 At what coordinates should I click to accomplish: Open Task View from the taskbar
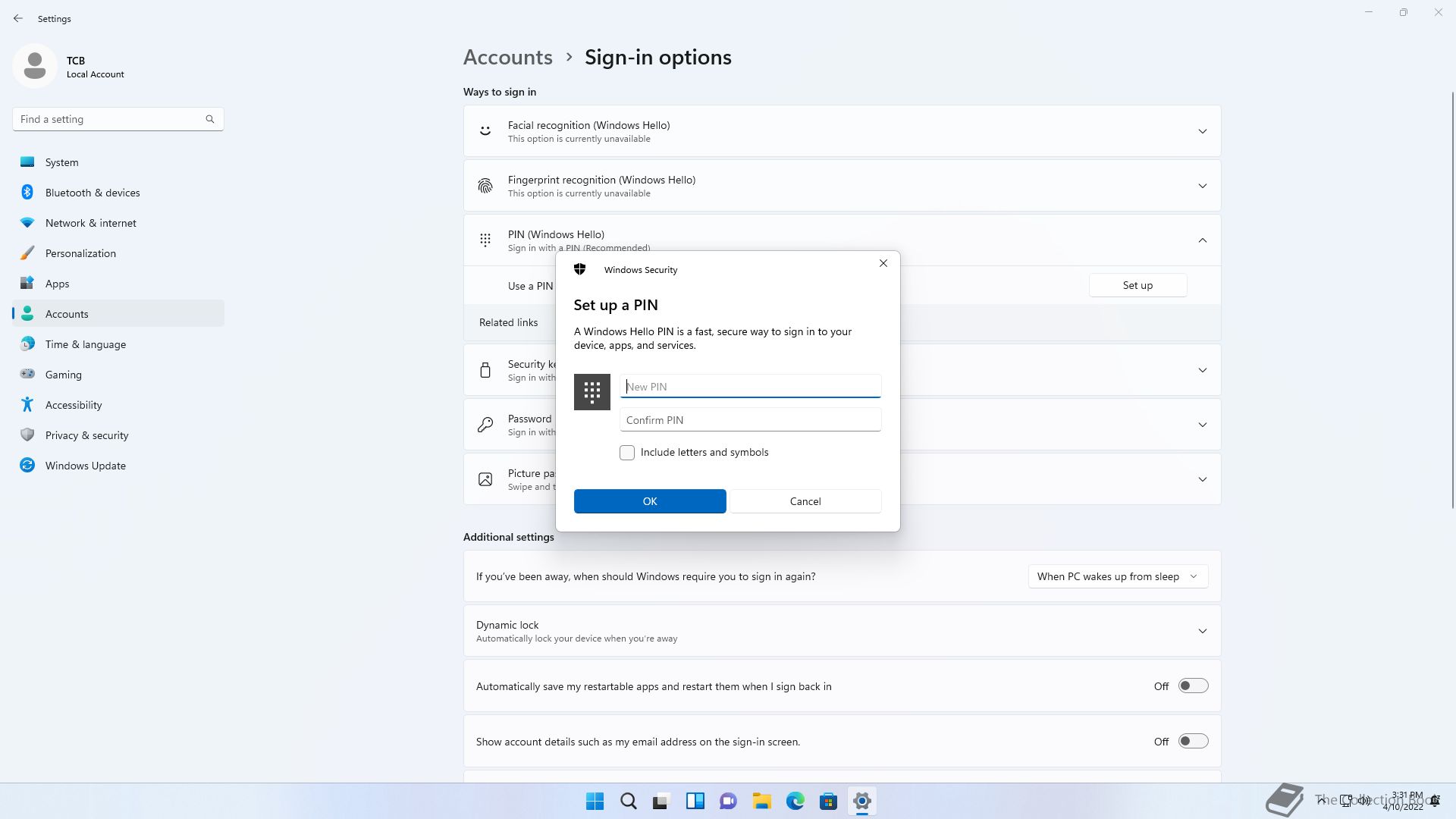pos(662,801)
